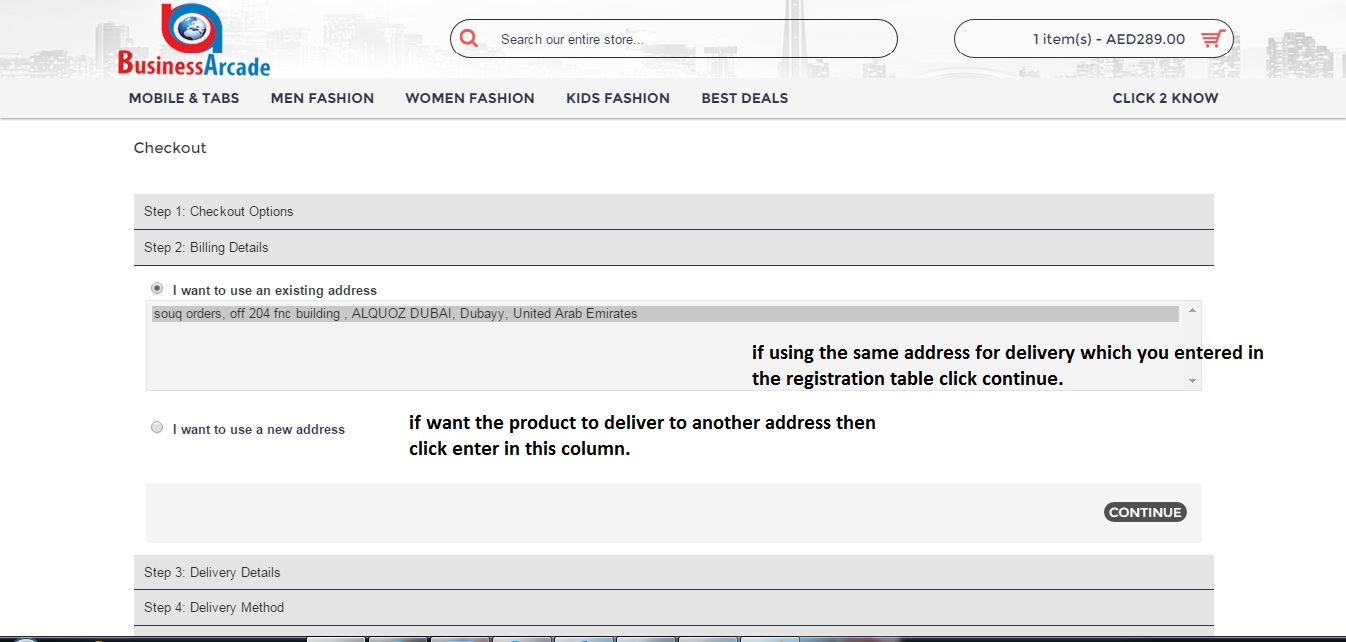1346x642 pixels.
Task: Click the address list scroll-up arrow
Action: click(x=1191, y=311)
